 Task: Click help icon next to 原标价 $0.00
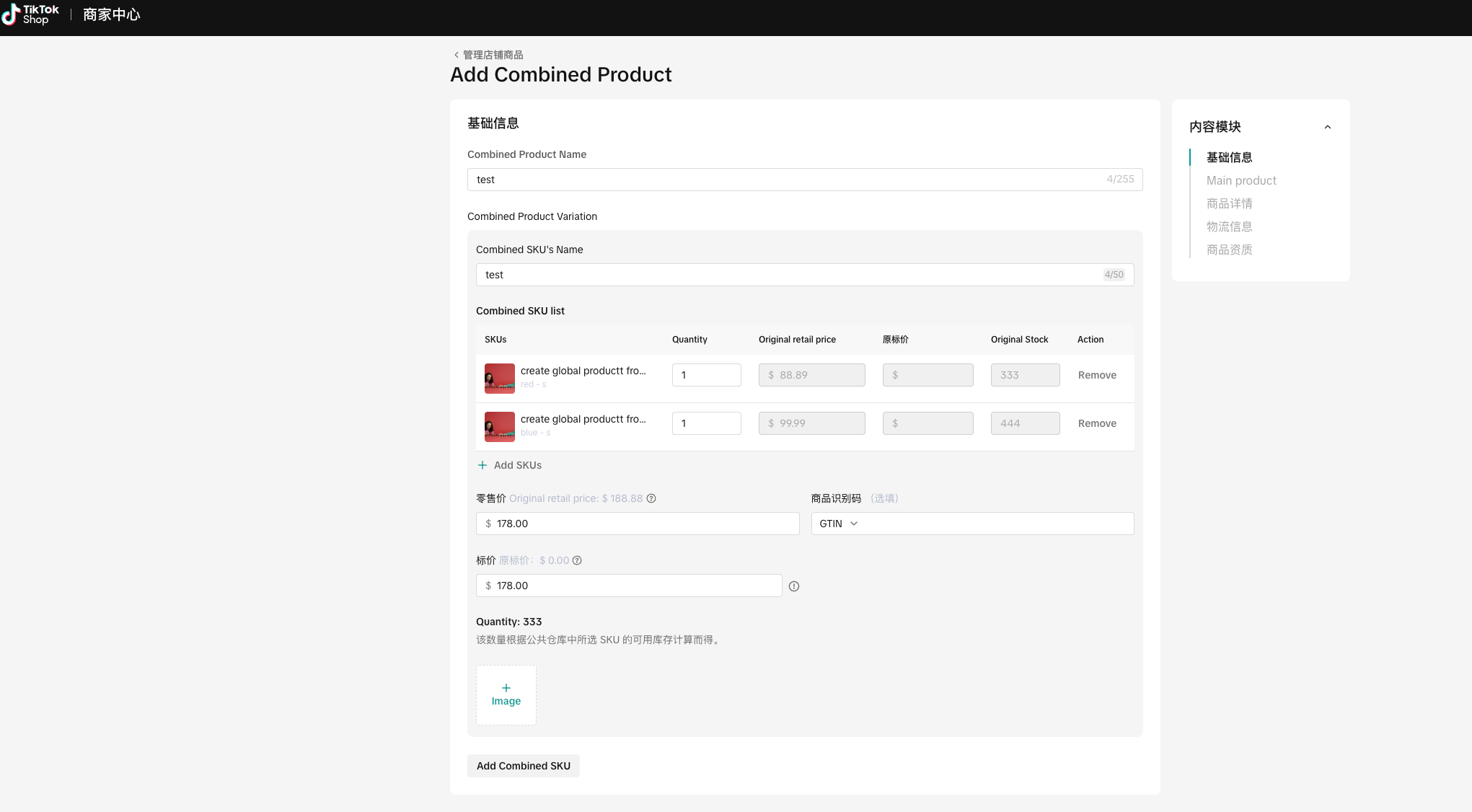577,560
